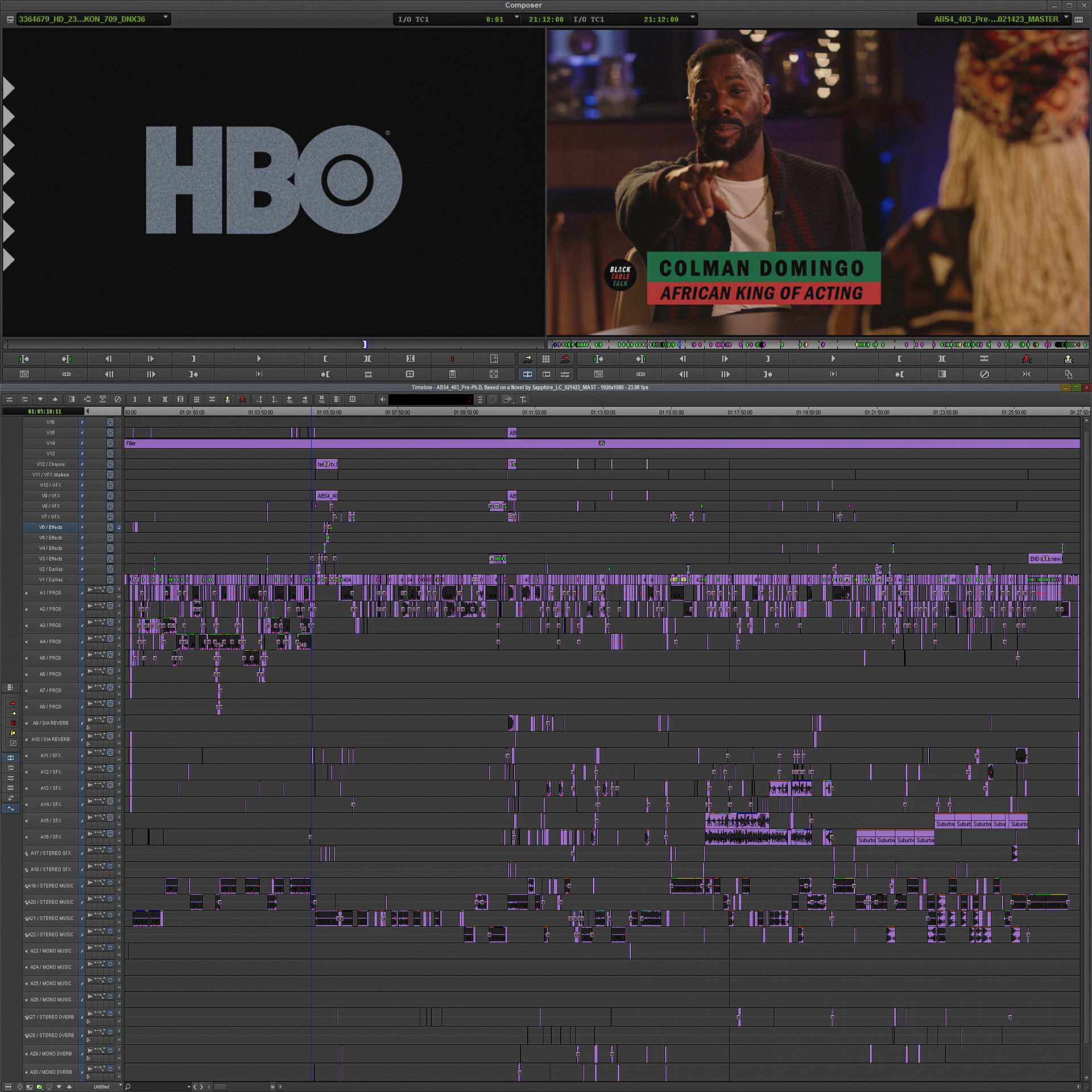Image resolution: width=1092 pixels, height=1092 pixels.
Task: Open the record monitor icon at the top-right corner
Action: click(x=1079, y=19)
